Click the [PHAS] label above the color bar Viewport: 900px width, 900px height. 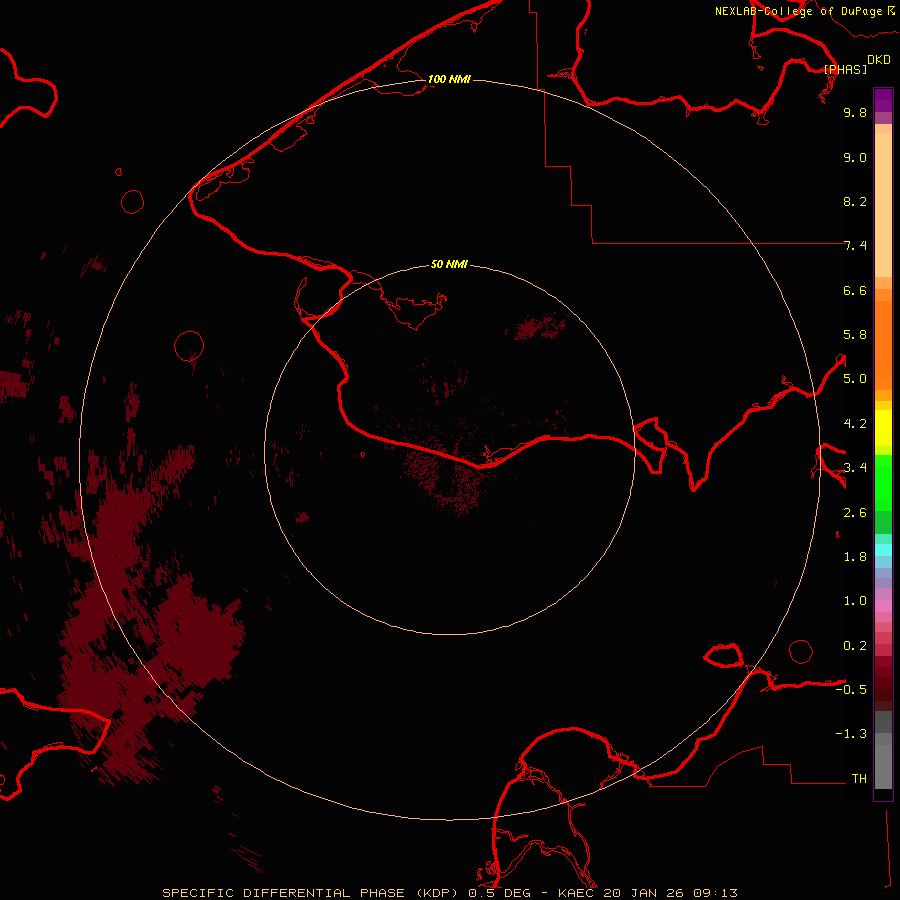tap(845, 69)
